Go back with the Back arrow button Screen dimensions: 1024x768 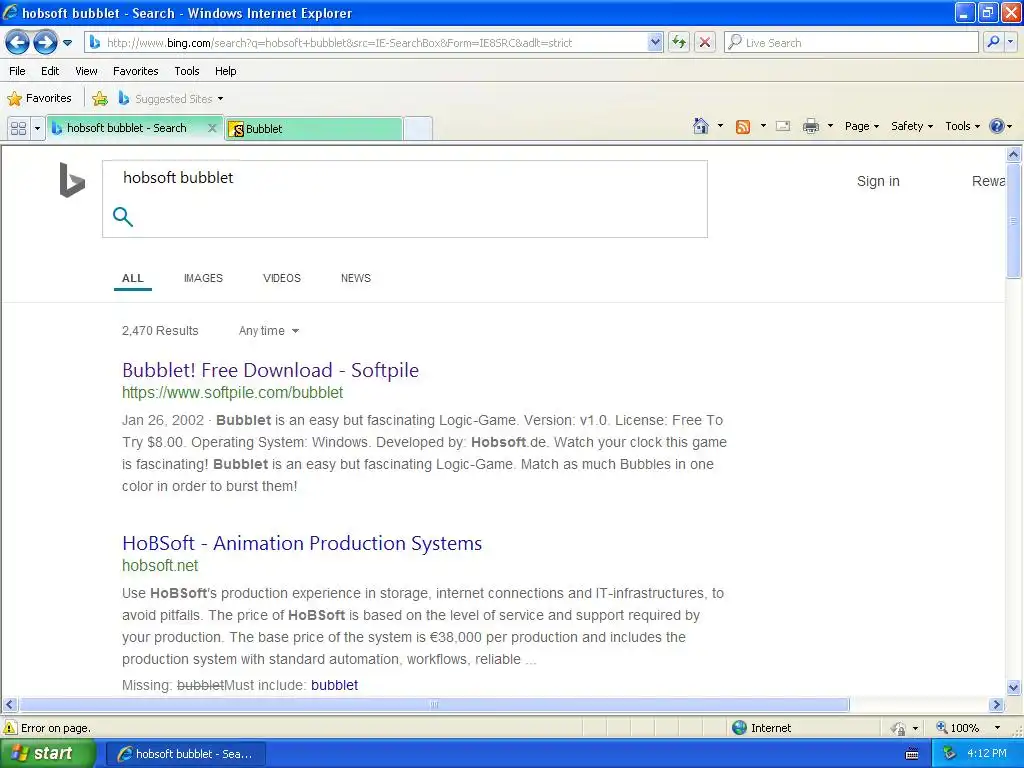pyautogui.click(x=18, y=43)
